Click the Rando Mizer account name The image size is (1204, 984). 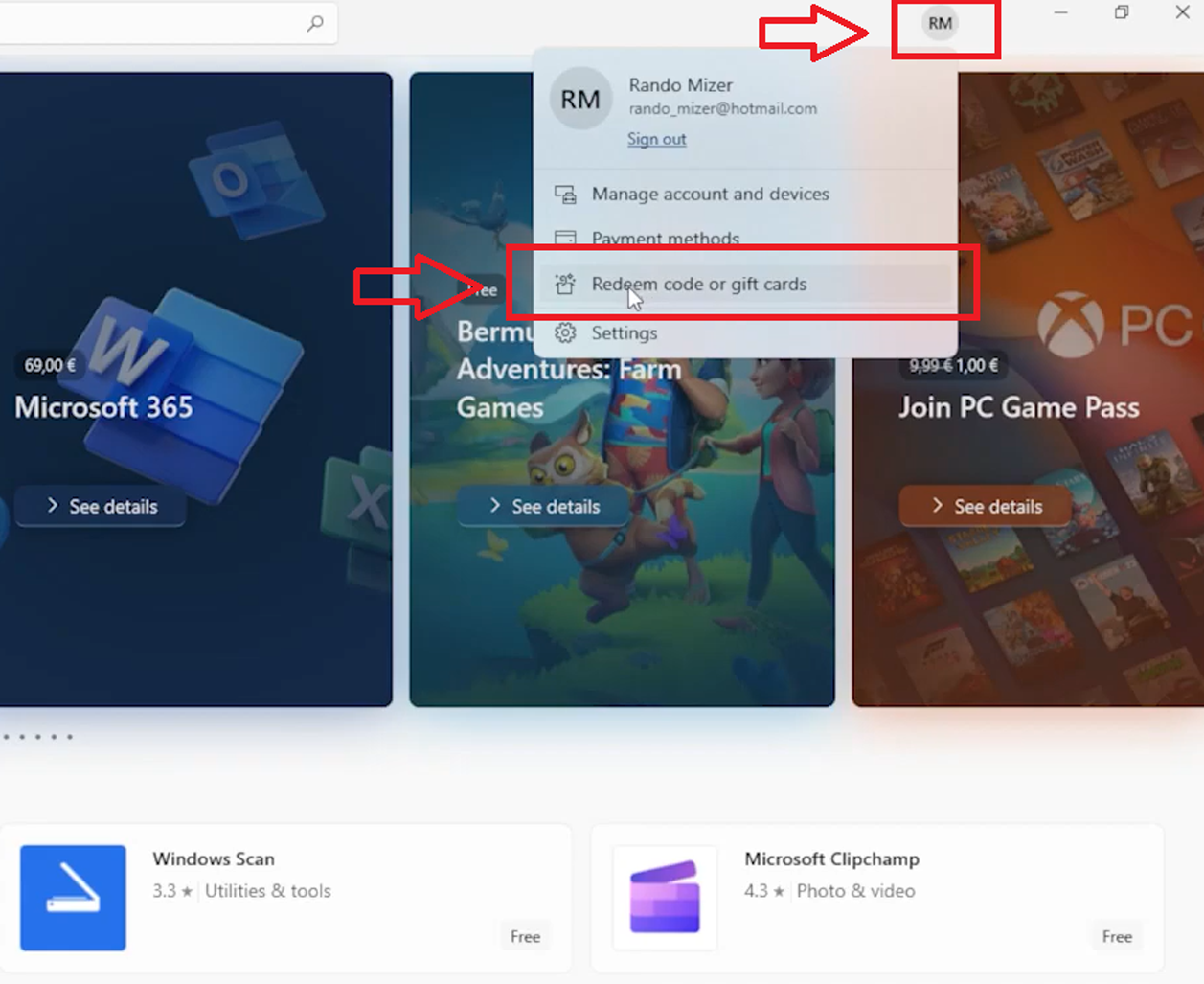coord(680,84)
